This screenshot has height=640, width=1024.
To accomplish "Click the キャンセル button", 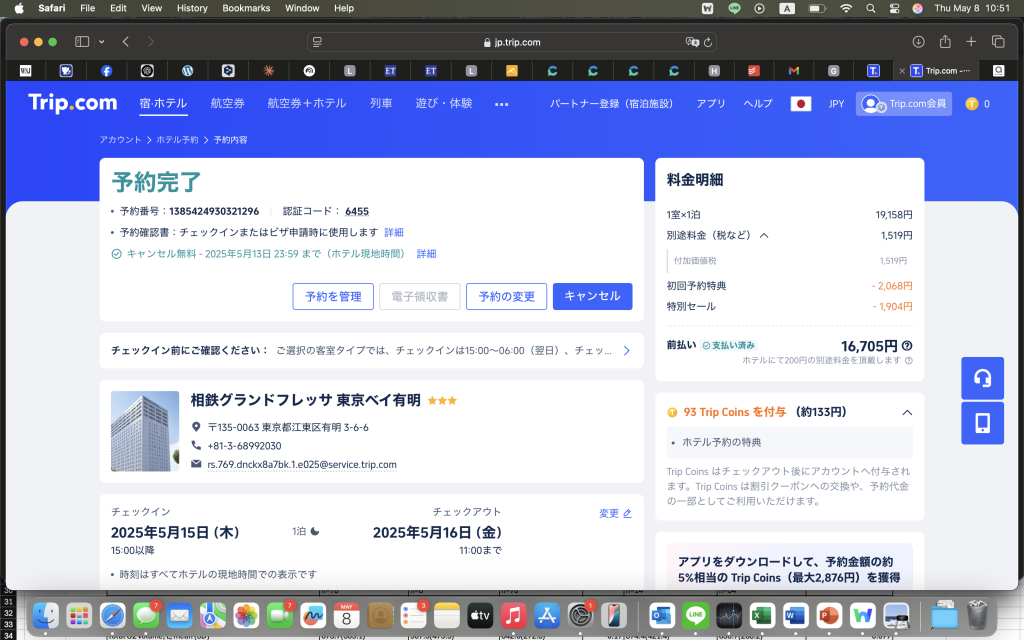I will click(592, 296).
